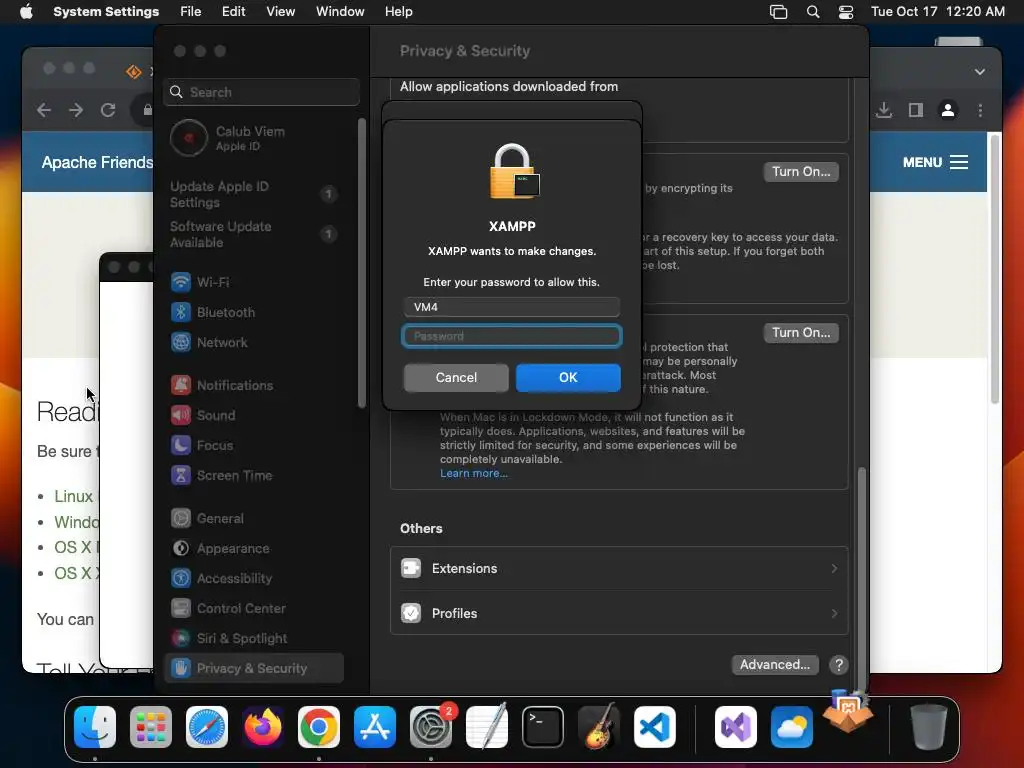Open Finder from the Dock

click(x=95, y=727)
